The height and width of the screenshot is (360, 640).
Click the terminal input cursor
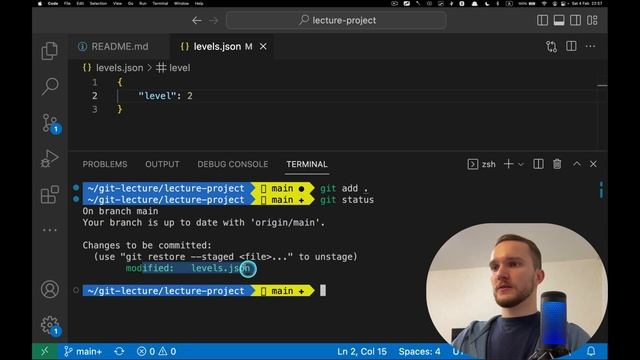tap(323, 291)
